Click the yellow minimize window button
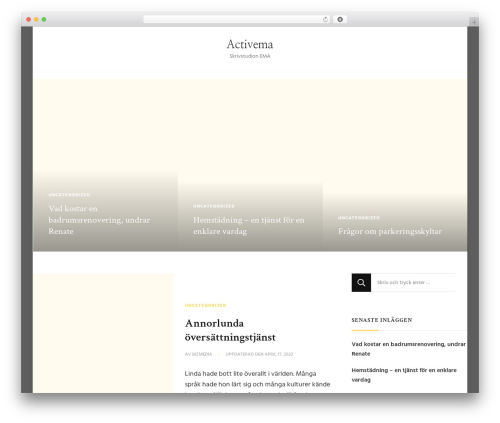The width and height of the screenshot is (500, 423). click(36, 19)
